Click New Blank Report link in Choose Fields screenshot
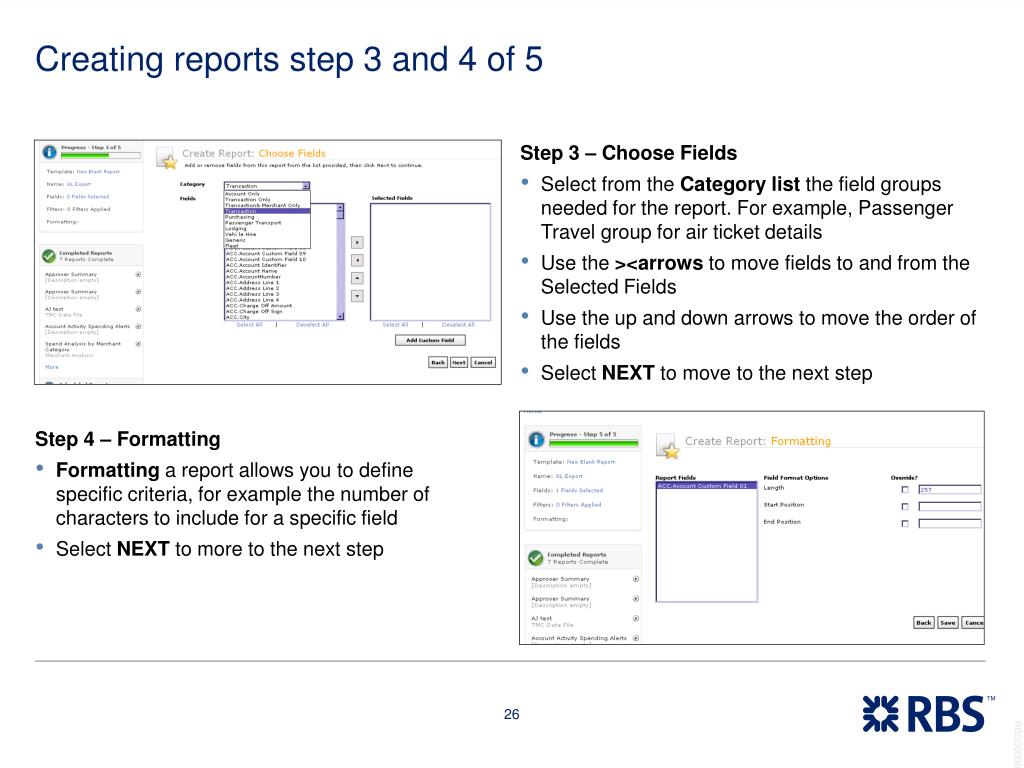This screenshot has height=768, width=1024. [x=98, y=172]
